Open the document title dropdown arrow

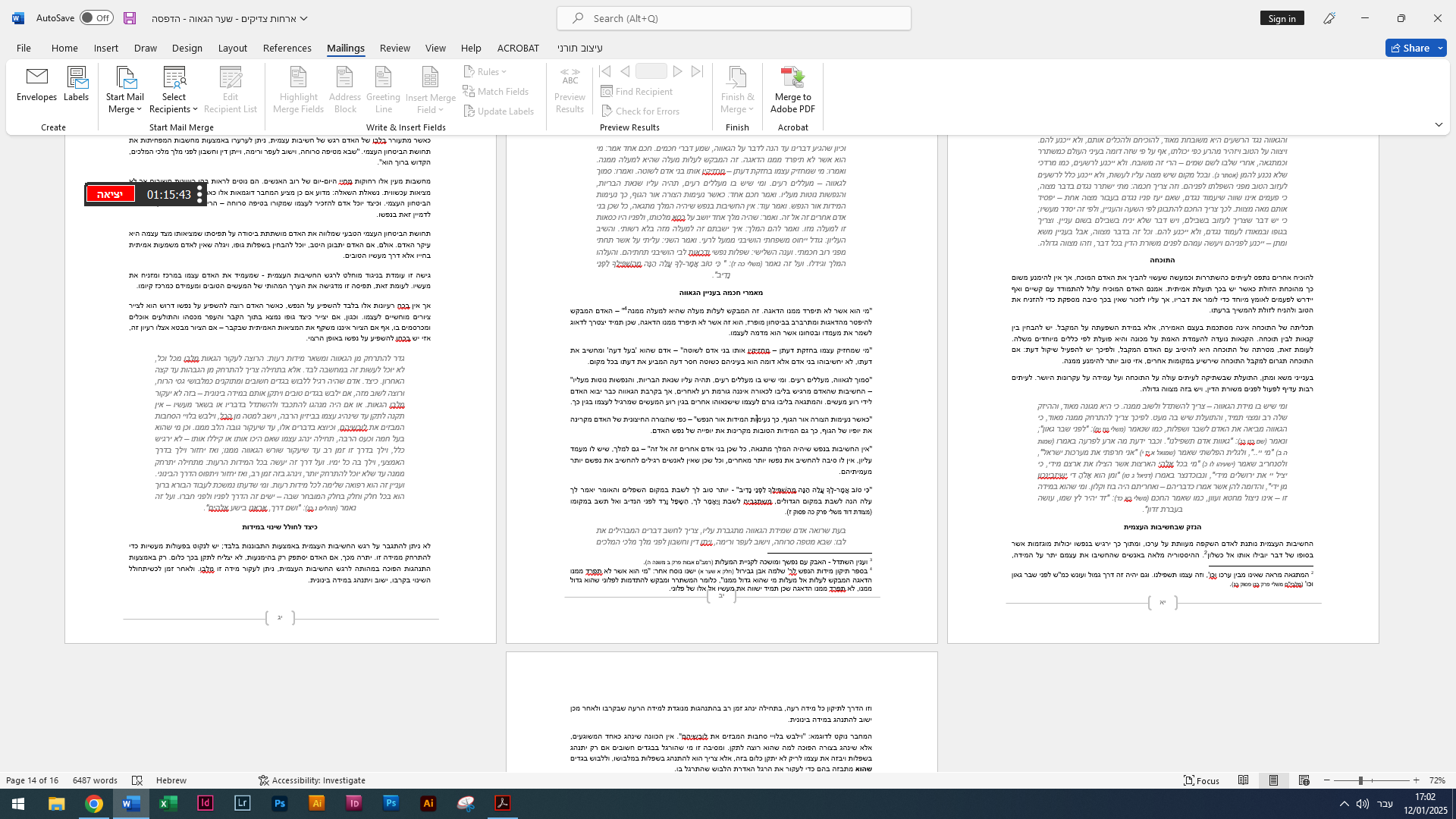click(x=304, y=18)
